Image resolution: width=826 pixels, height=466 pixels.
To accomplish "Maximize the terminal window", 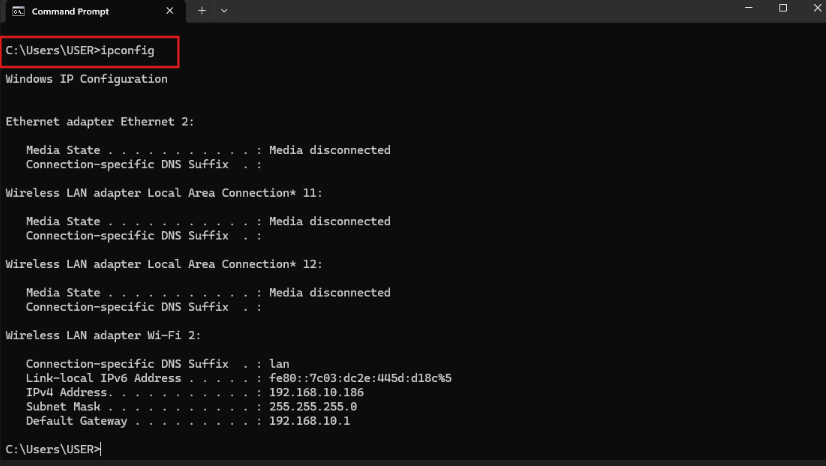I will (x=783, y=8).
